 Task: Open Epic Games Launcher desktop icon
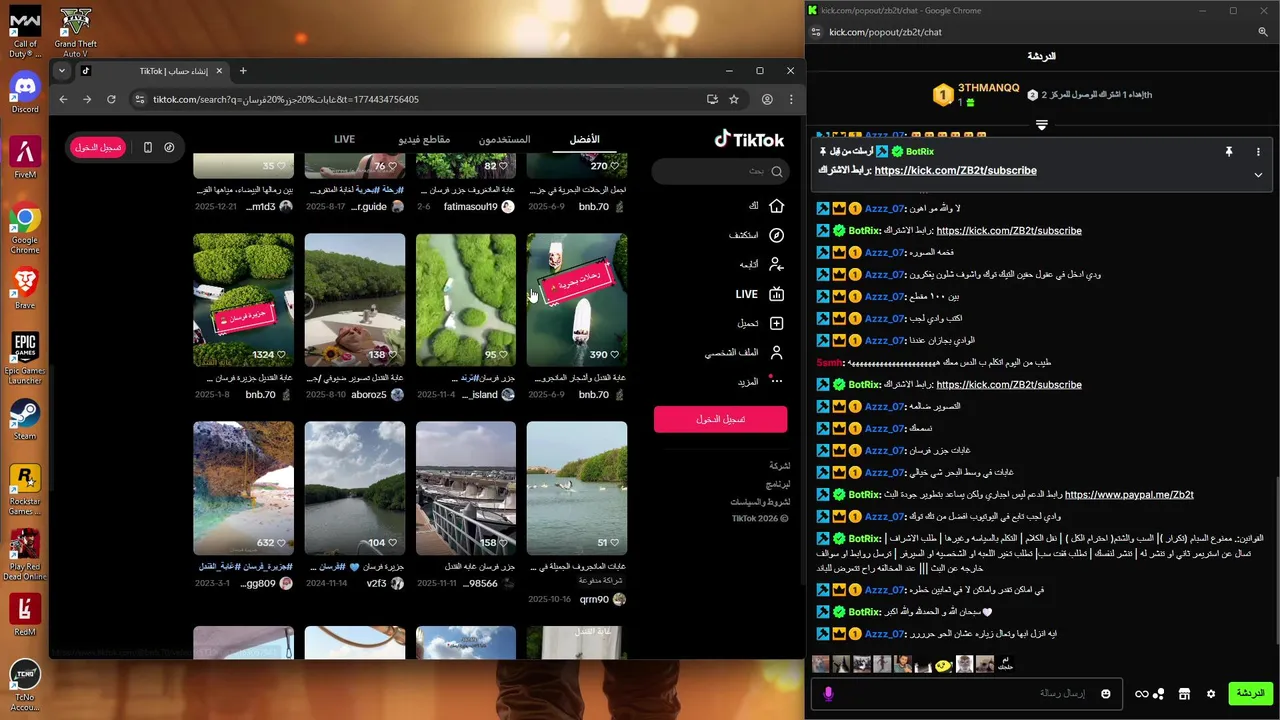25,358
